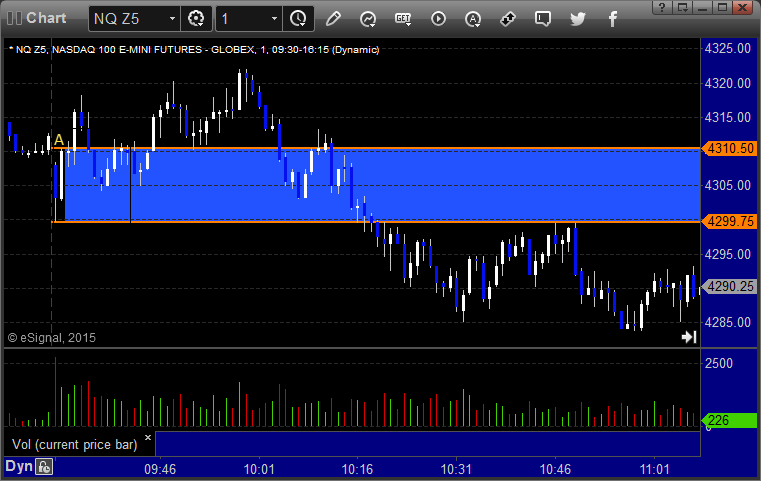The width and height of the screenshot is (761, 481).
Task: Click the Chart window title text
Action: [x=46, y=18]
